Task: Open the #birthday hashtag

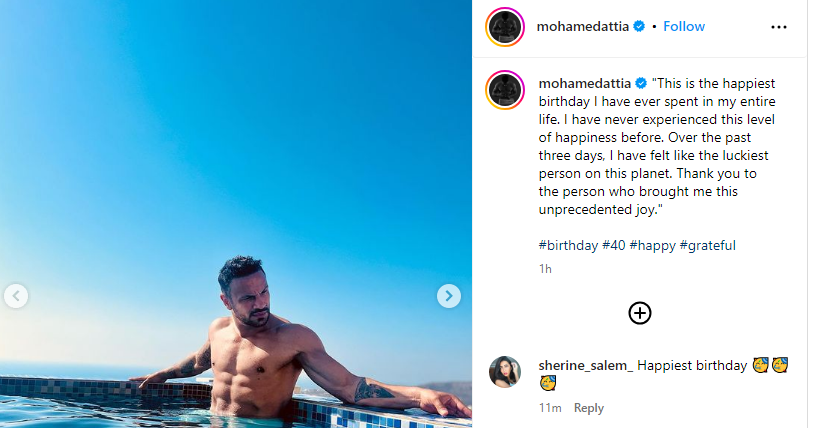Action: (568, 245)
